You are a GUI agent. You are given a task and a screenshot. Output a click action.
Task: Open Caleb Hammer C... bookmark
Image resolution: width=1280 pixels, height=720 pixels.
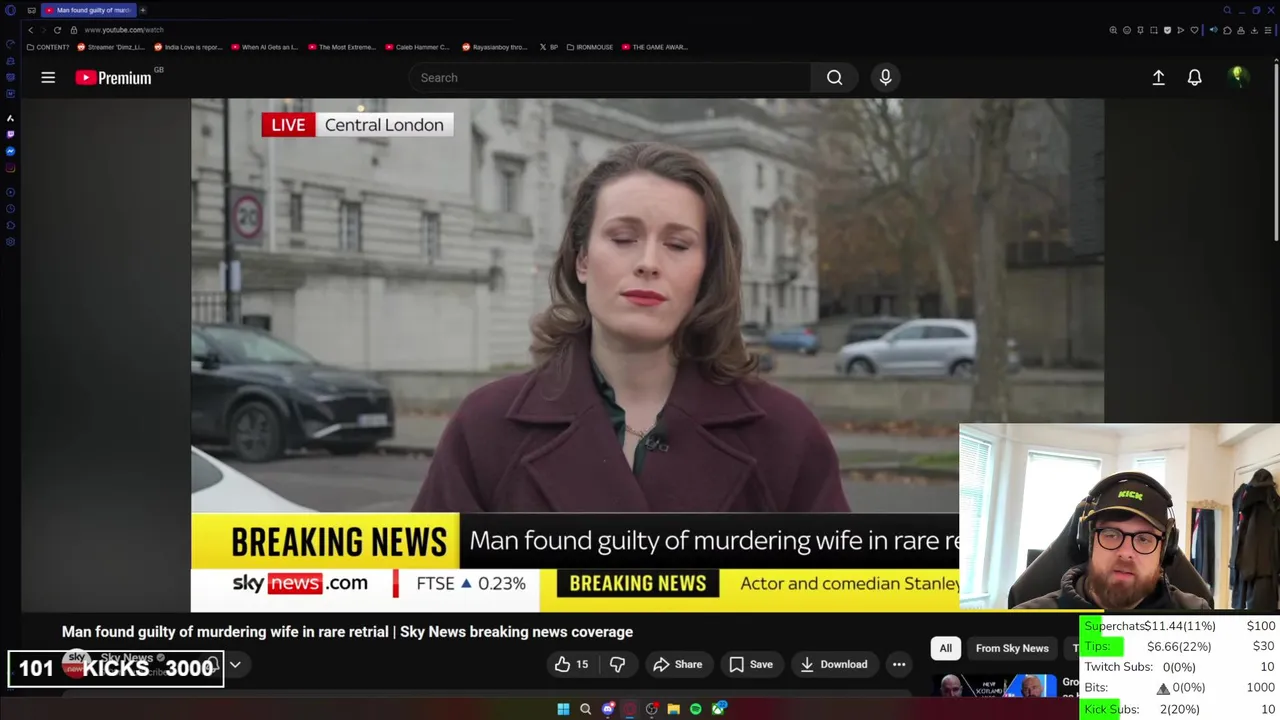point(417,47)
